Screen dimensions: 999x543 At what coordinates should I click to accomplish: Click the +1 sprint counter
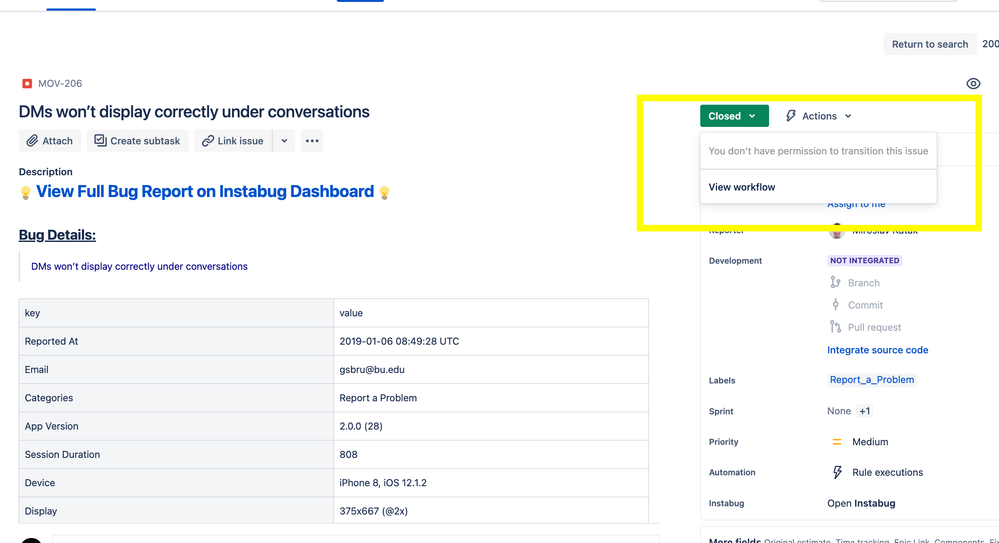[x=864, y=411]
